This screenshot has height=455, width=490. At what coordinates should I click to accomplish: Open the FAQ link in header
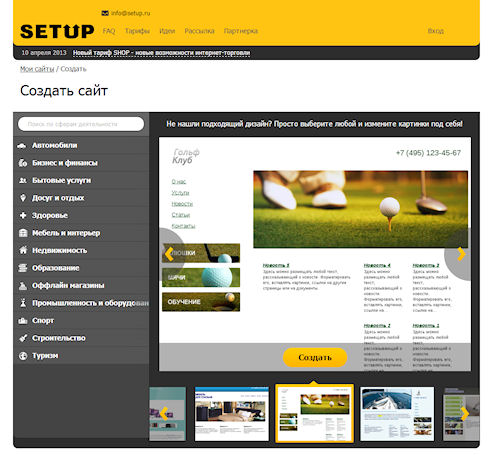(109, 31)
